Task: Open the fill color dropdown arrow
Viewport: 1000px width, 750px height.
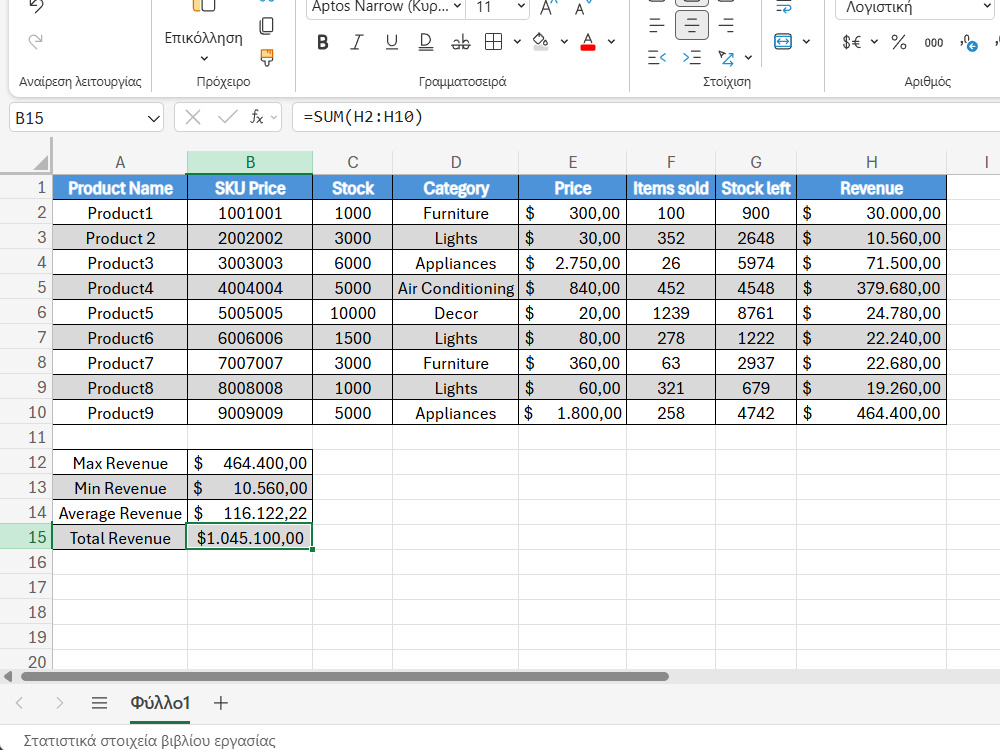Action: click(564, 42)
